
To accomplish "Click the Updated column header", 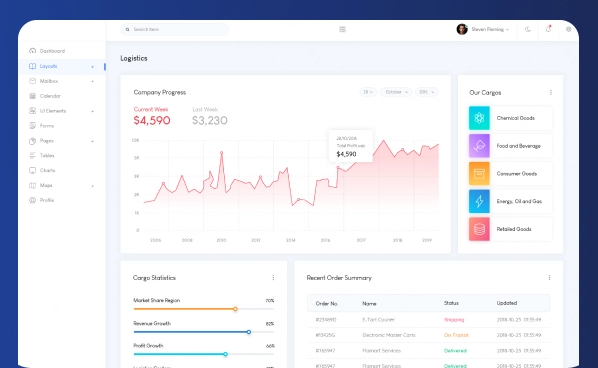I will [x=506, y=303].
